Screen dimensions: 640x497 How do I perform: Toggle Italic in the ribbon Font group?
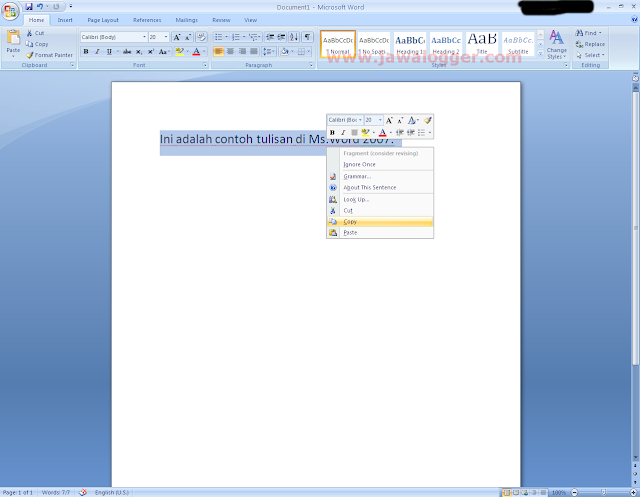(97, 51)
